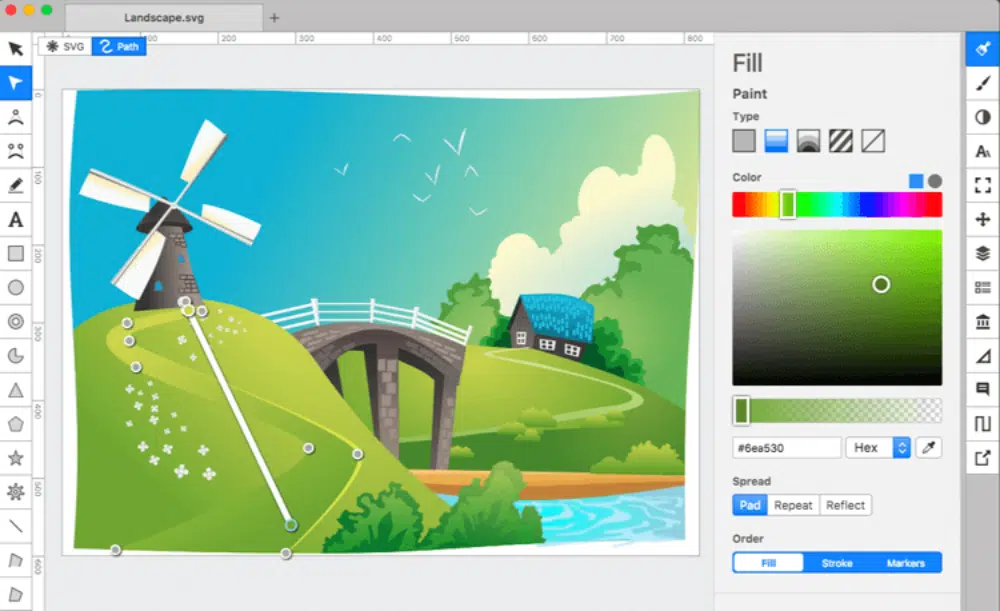
Task: Select the Rectangle shape tool
Action: (x=16, y=254)
